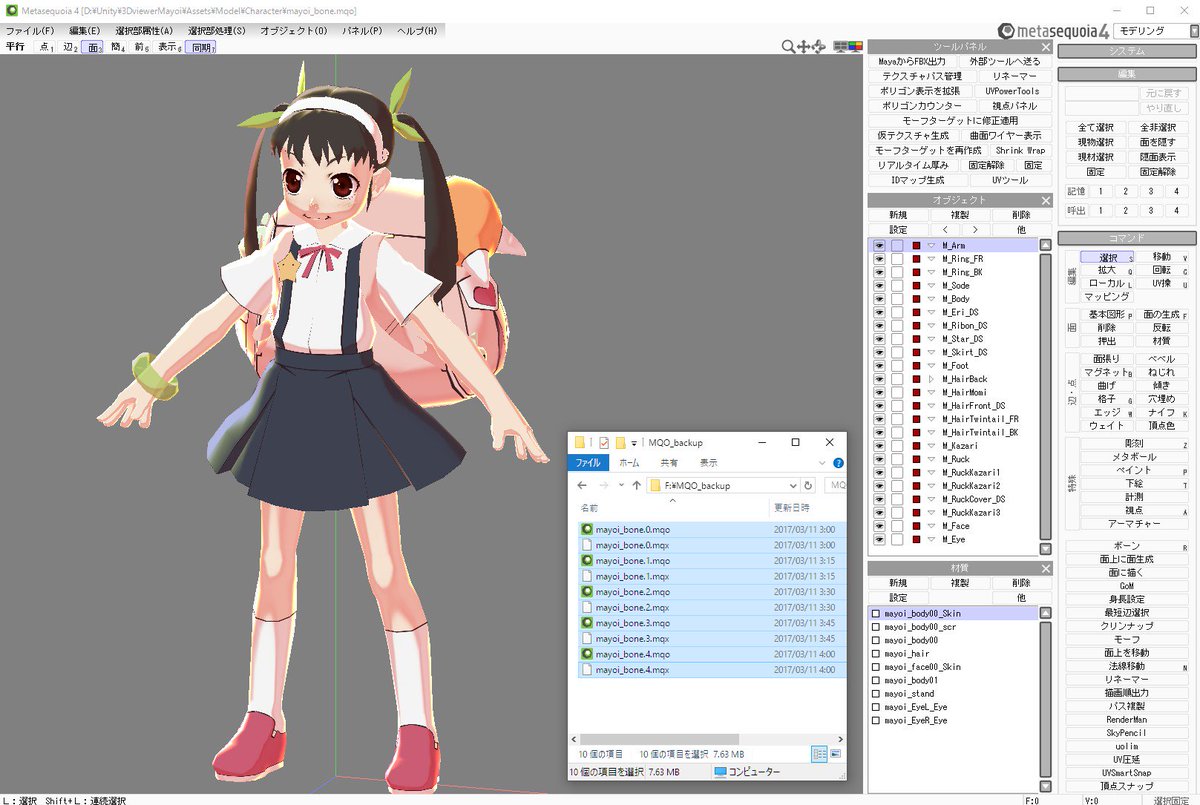The height and width of the screenshot is (805, 1200).
Task: Click the コンピューター computer icon in Explorer status bar
Action: tap(719, 772)
